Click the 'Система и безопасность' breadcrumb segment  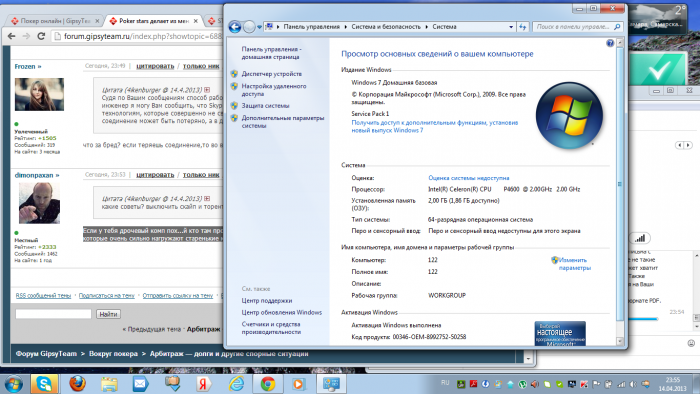[386, 27]
